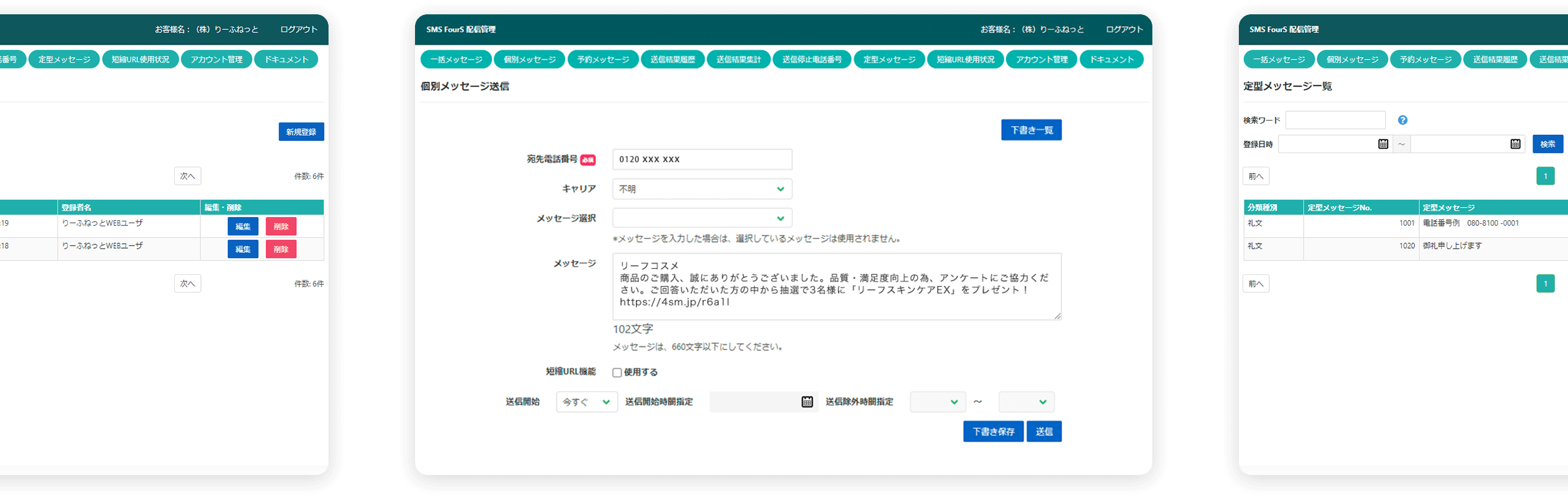The image size is (1568, 498).
Task: Open 予約メッセージ tab in right window
Action: click(1426, 60)
